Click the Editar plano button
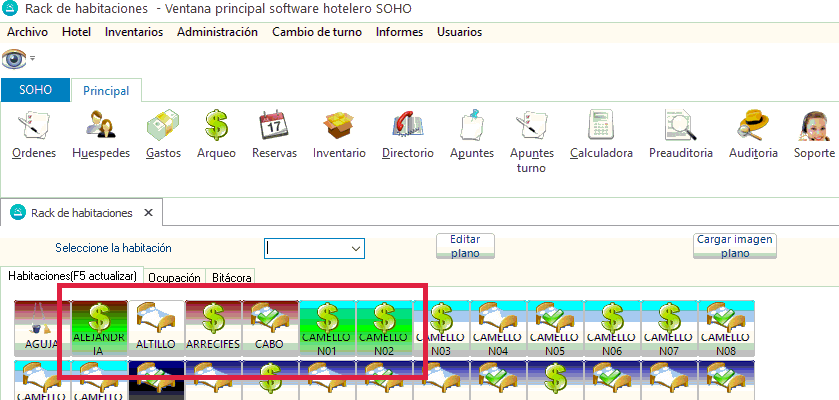Viewport: 839px width, 400px height. point(465,246)
